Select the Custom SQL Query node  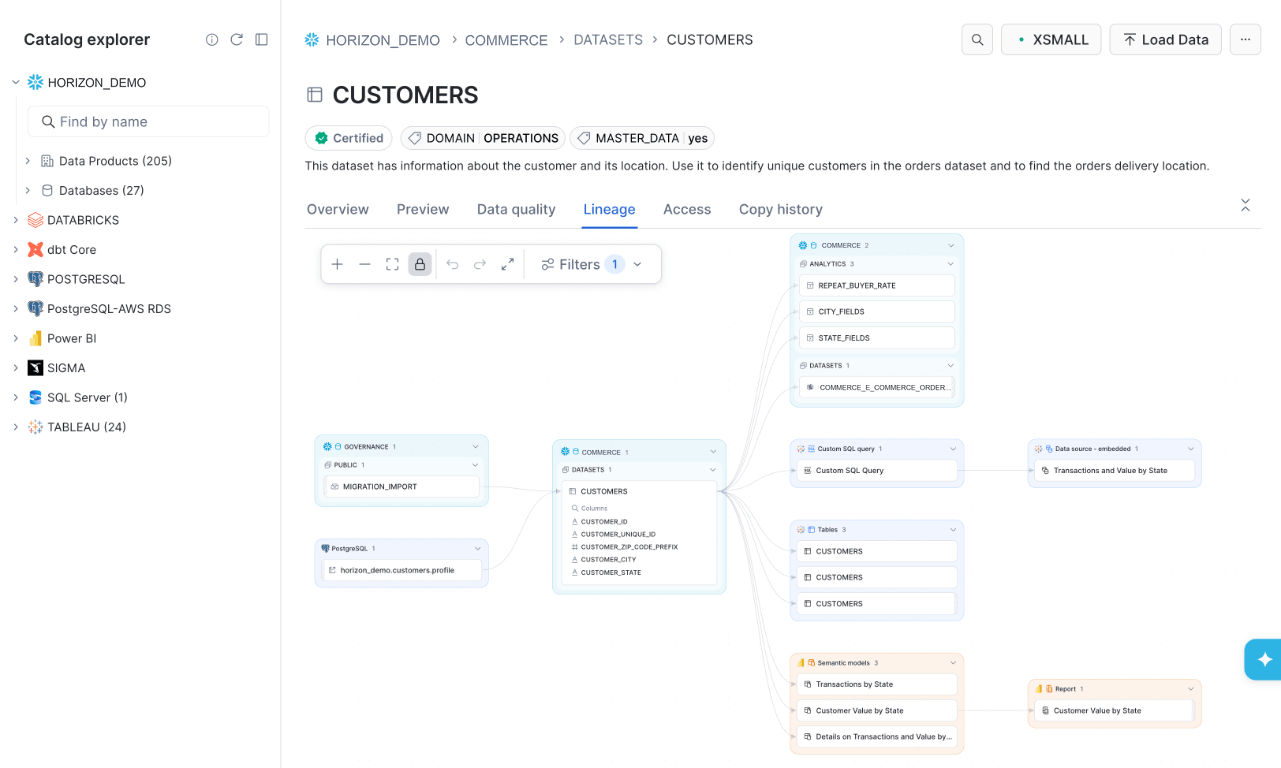point(878,470)
